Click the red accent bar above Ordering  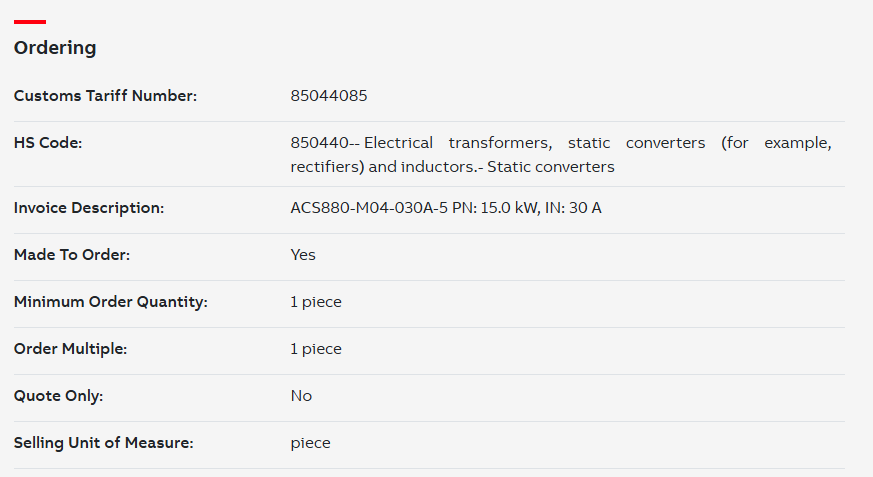(x=30, y=22)
